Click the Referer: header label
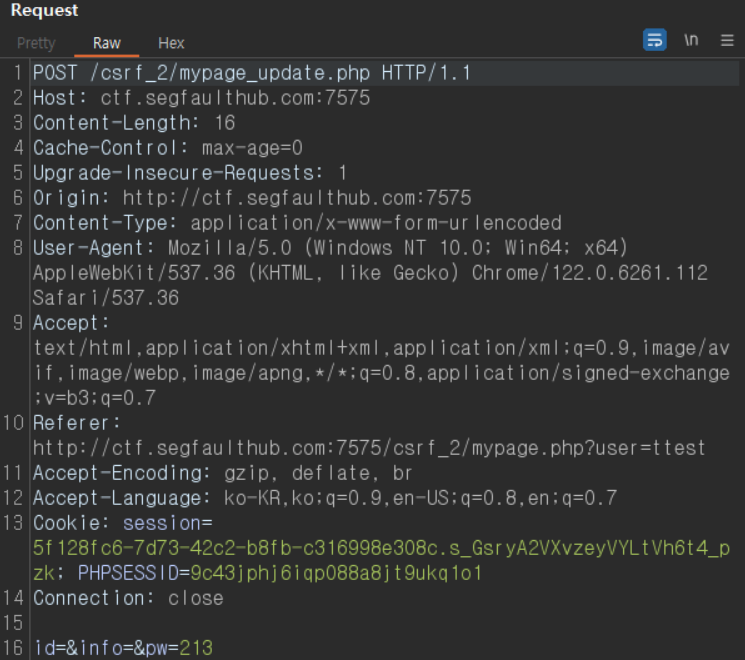 tap(76, 423)
